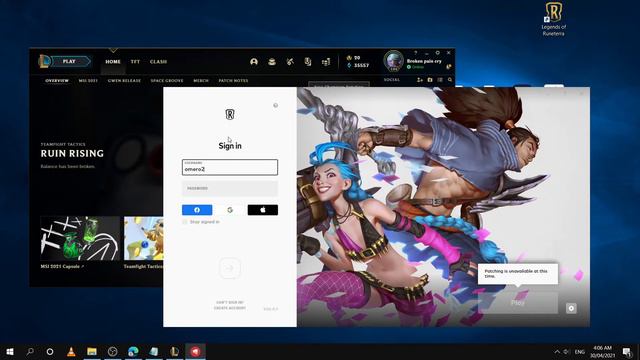Open the Loot icon in League client
The width and height of the screenshot is (640, 360).
pos(308,62)
